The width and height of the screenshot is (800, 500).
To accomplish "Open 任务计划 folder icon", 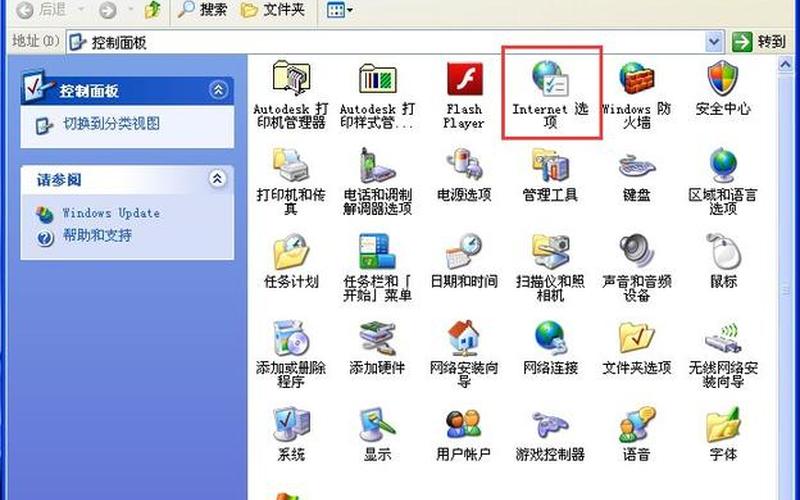I will [291, 252].
